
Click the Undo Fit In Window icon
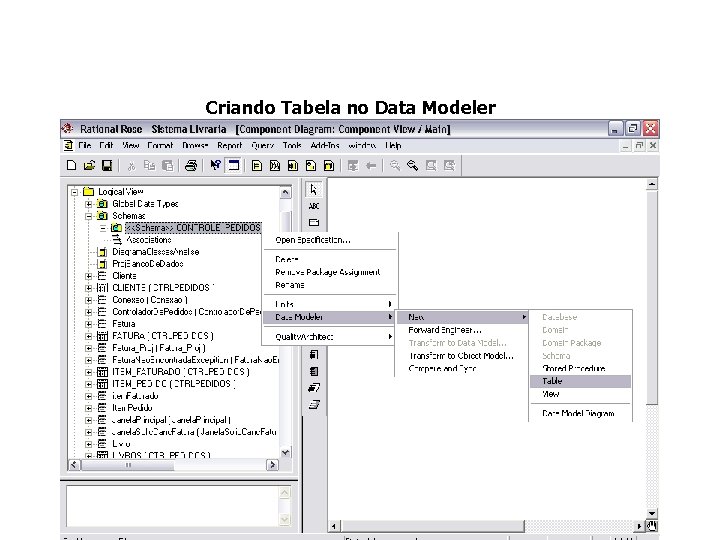(449, 166)
